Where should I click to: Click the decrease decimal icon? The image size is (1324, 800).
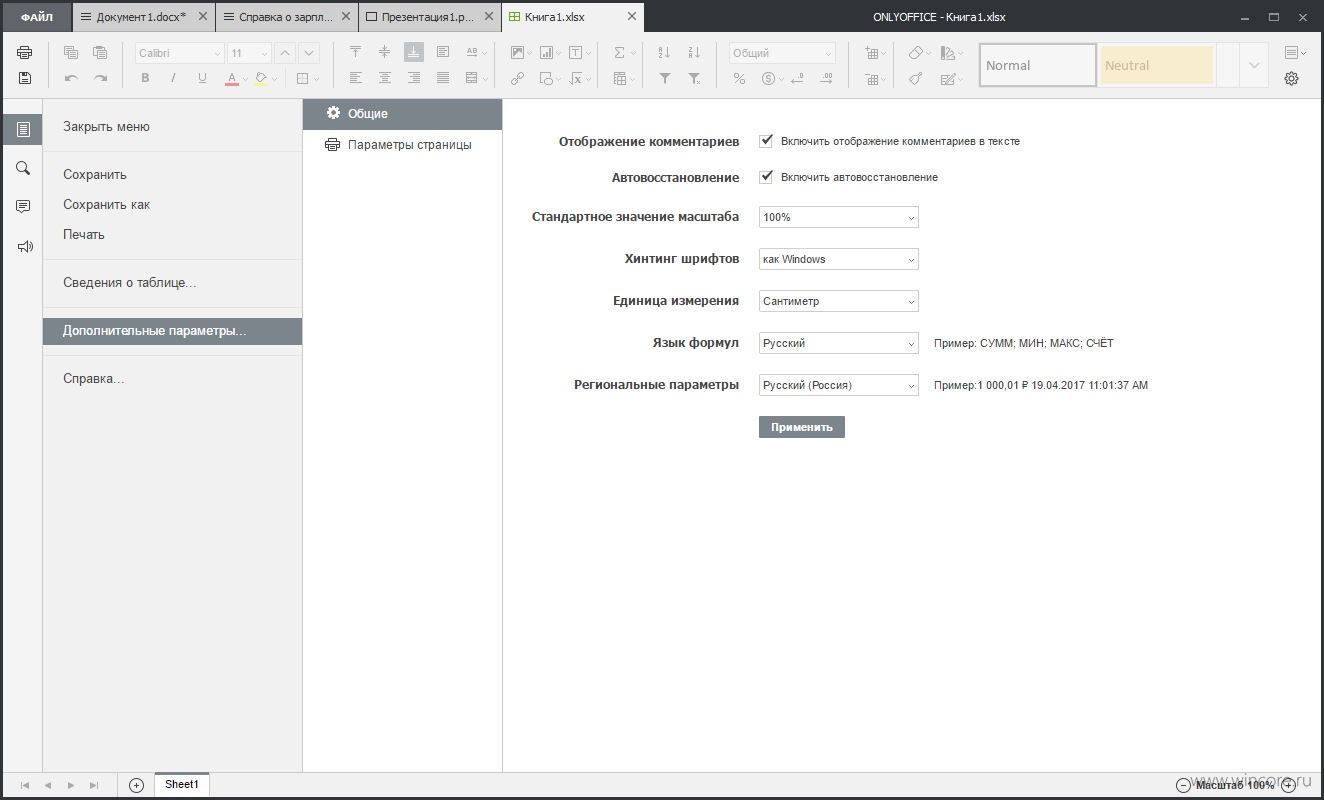coord(798,78)
